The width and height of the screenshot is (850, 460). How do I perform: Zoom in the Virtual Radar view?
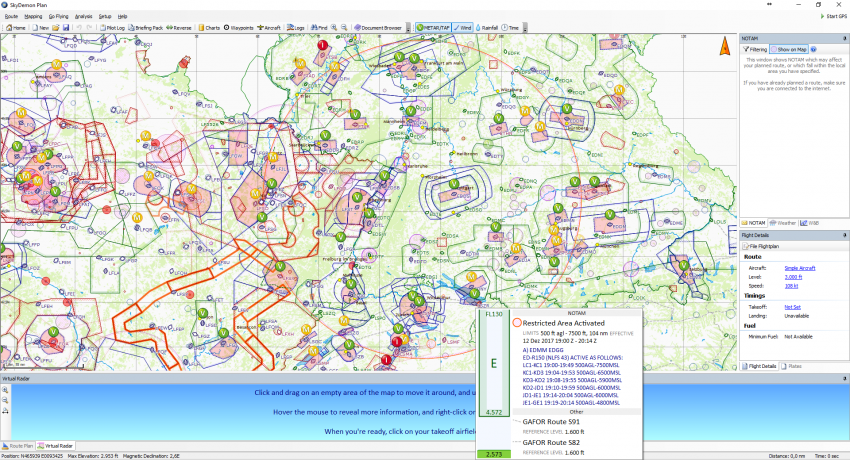(x=5, y=391)
